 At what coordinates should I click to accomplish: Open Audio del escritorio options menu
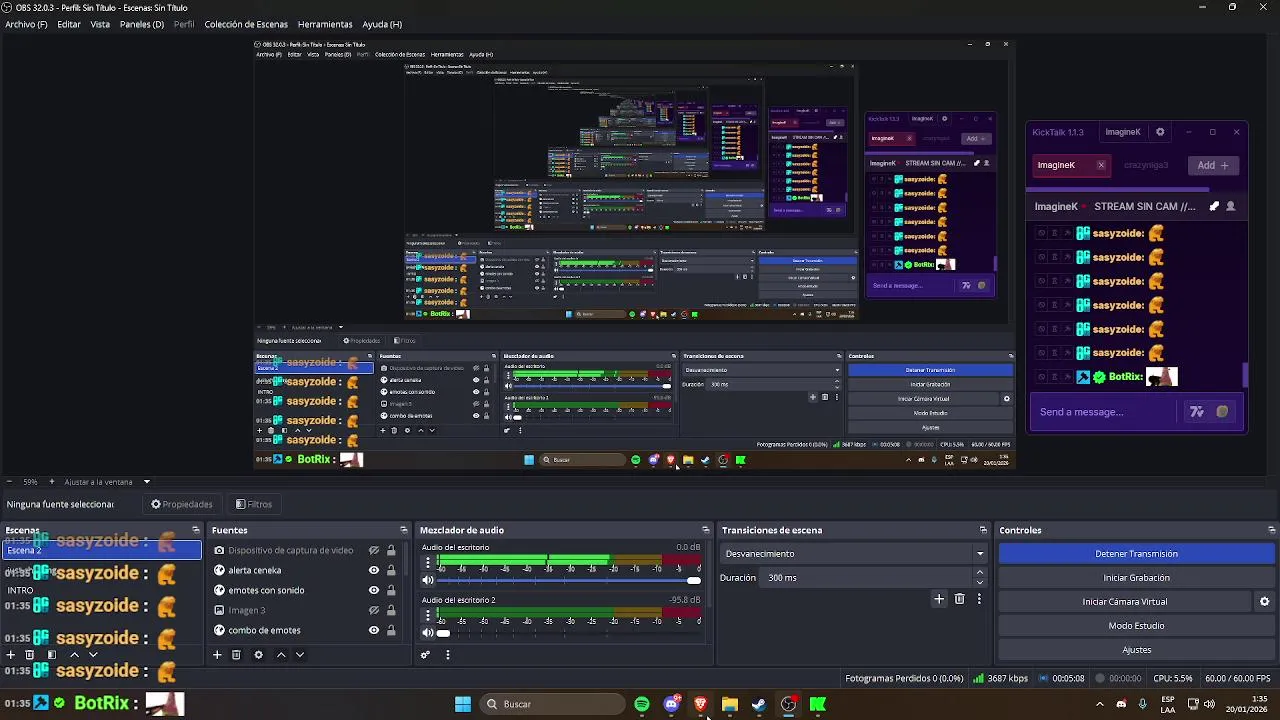pyautogui.click(x=428, y=563)
